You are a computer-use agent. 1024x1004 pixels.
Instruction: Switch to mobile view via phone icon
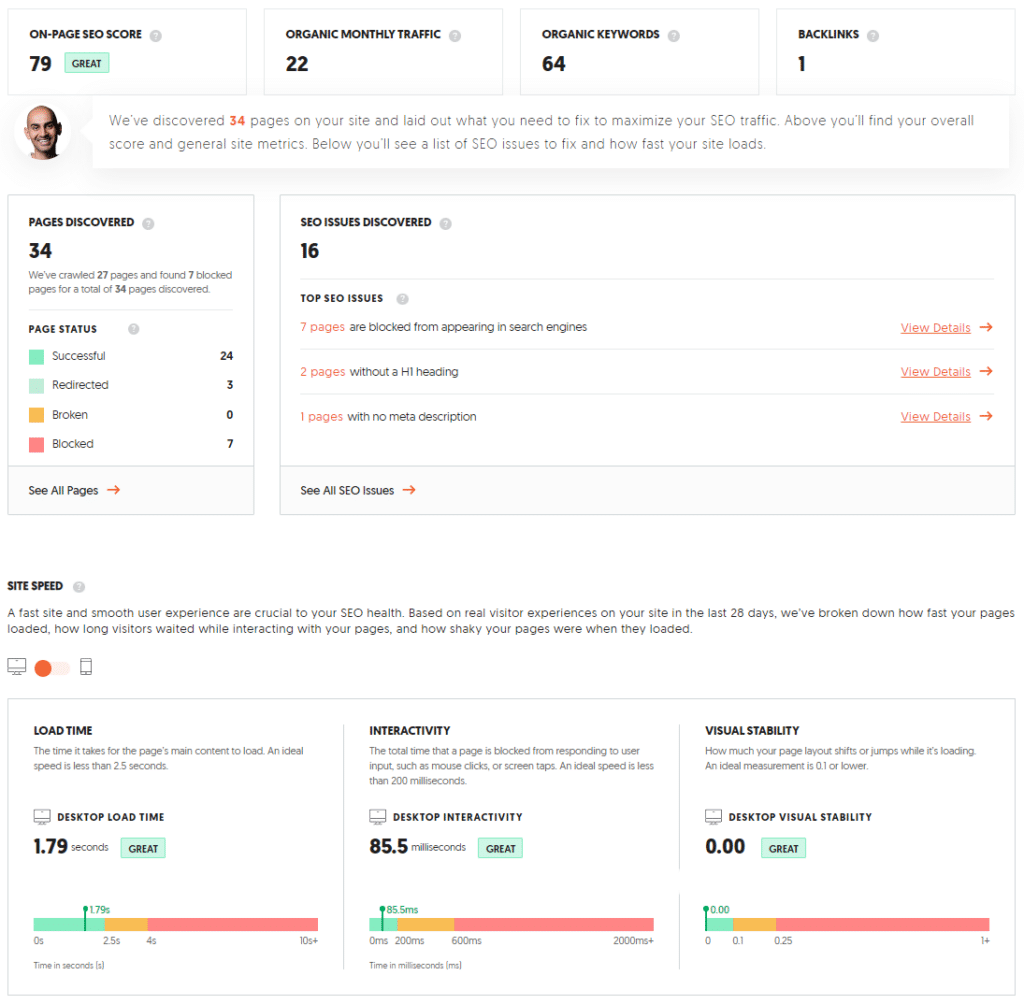click(x=86, y=666)
